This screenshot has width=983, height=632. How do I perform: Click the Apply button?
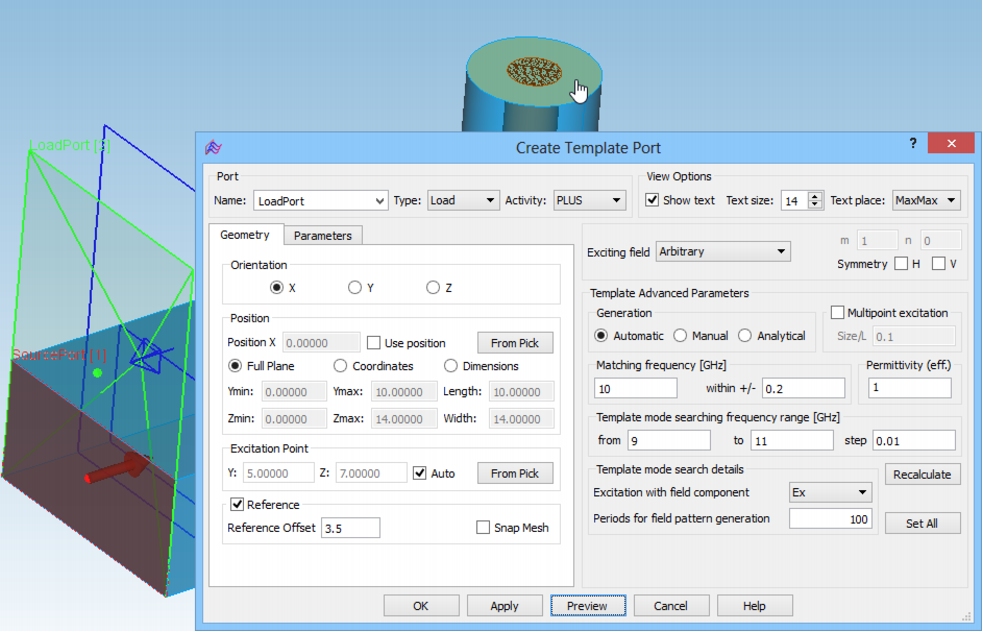[505, 606]
